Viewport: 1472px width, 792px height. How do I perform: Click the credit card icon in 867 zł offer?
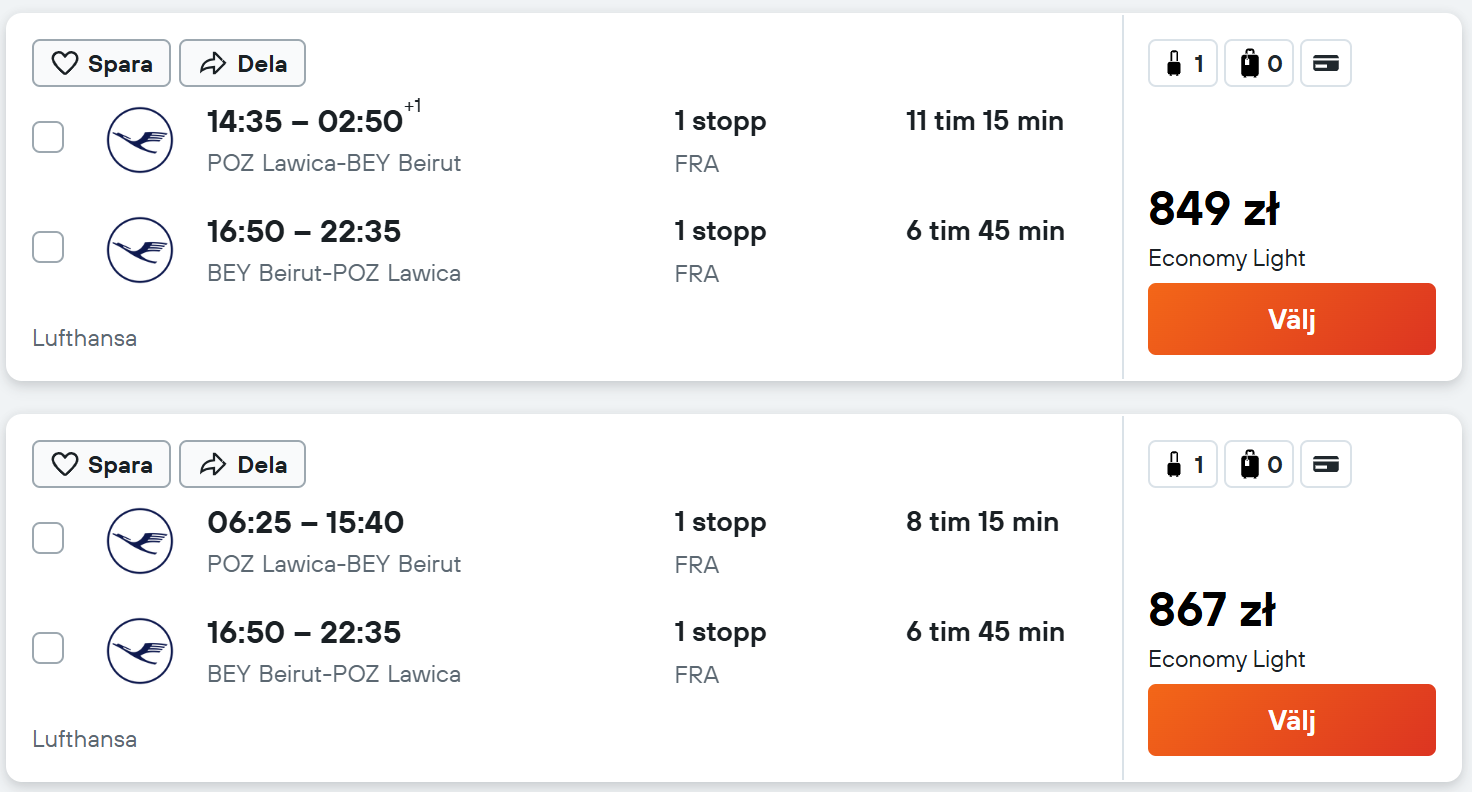tap(1326, 465)
